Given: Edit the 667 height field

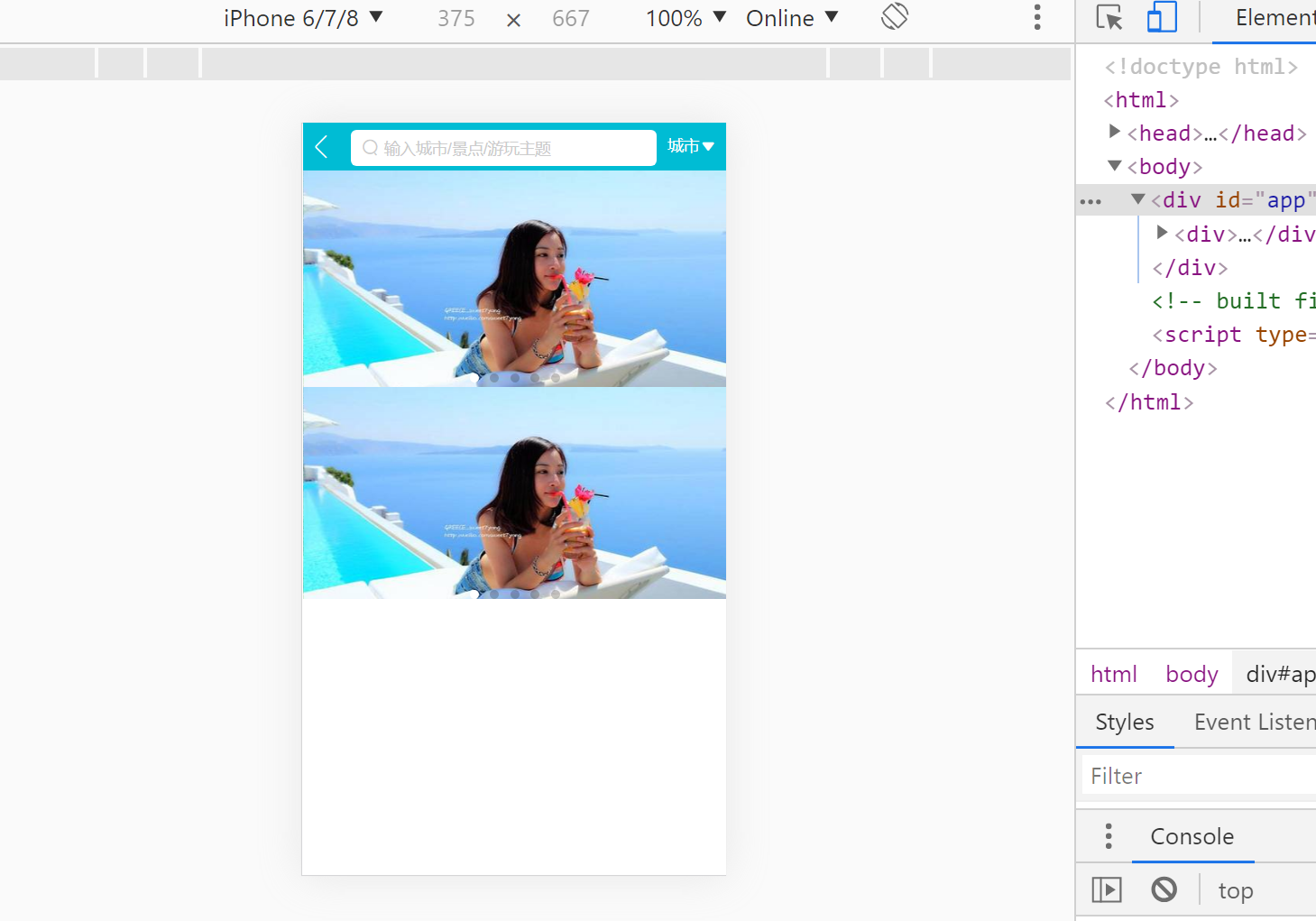Looking at the screenshot, I should tap(570, 18).
